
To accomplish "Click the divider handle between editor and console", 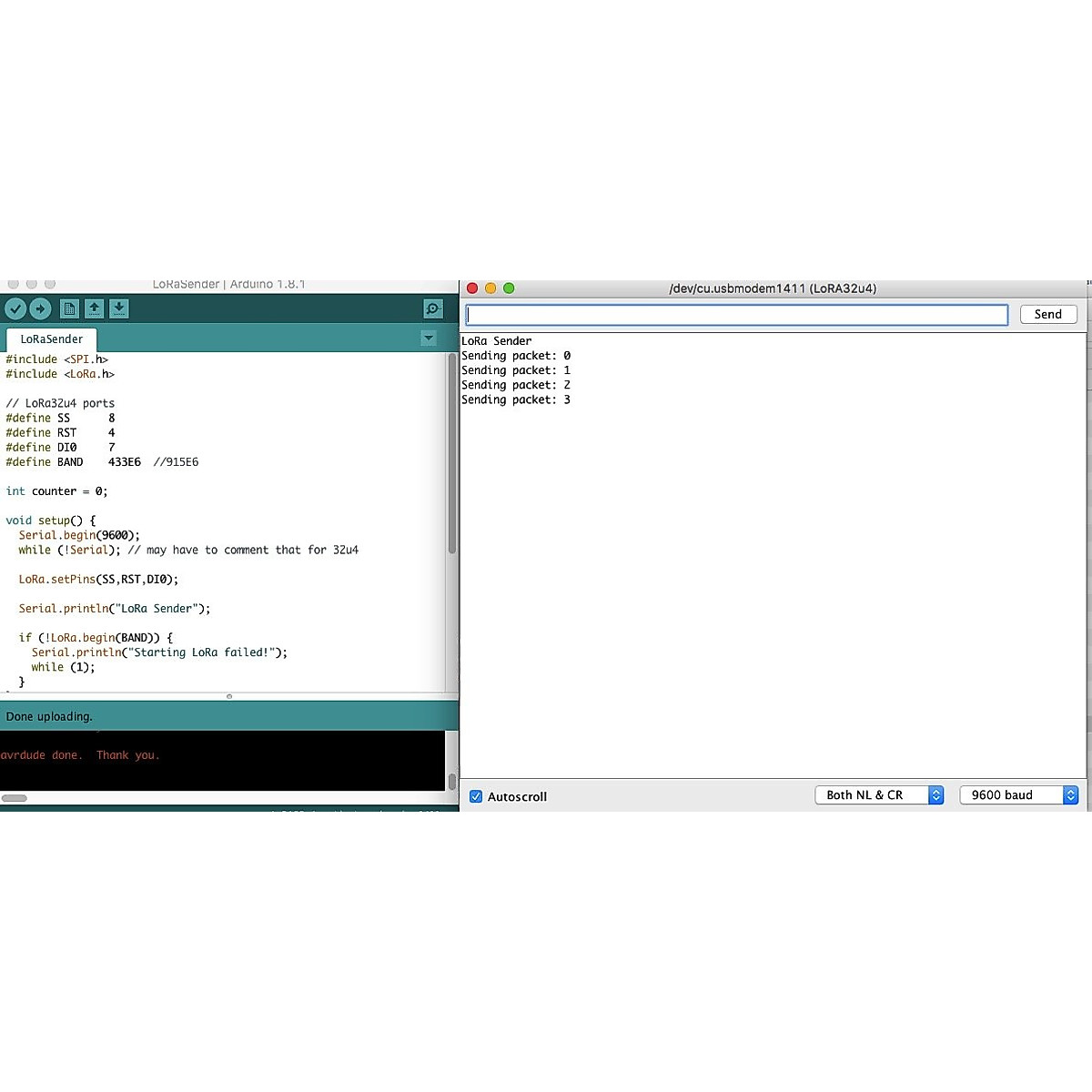I will pos(229,696).
